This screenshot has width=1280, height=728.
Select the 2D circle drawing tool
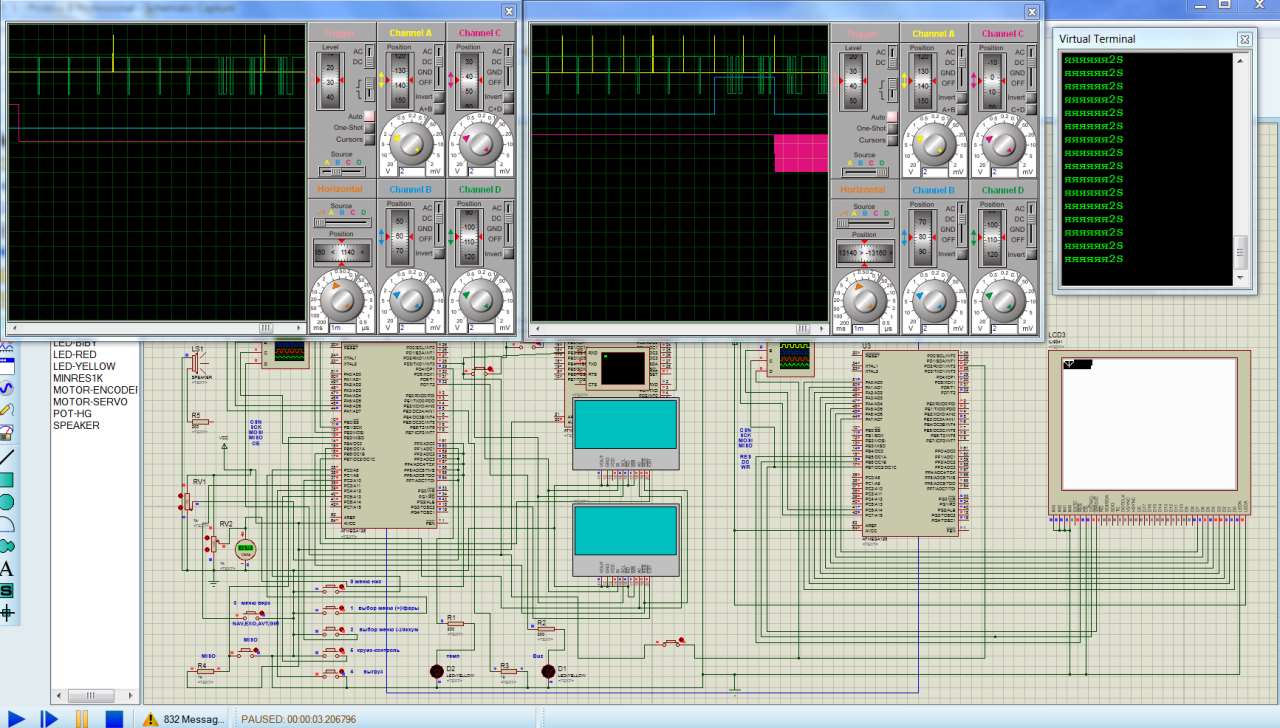point(7,501)
